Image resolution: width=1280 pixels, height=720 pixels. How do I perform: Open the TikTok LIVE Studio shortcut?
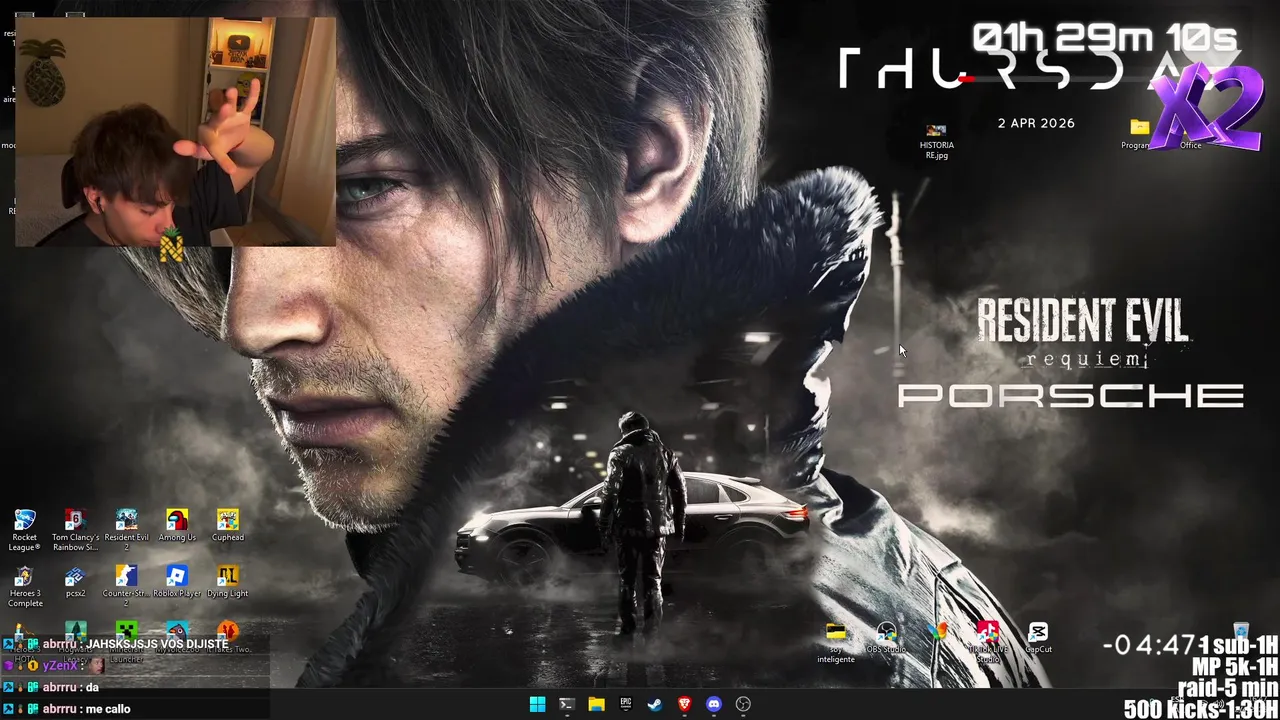click(987, 642)
